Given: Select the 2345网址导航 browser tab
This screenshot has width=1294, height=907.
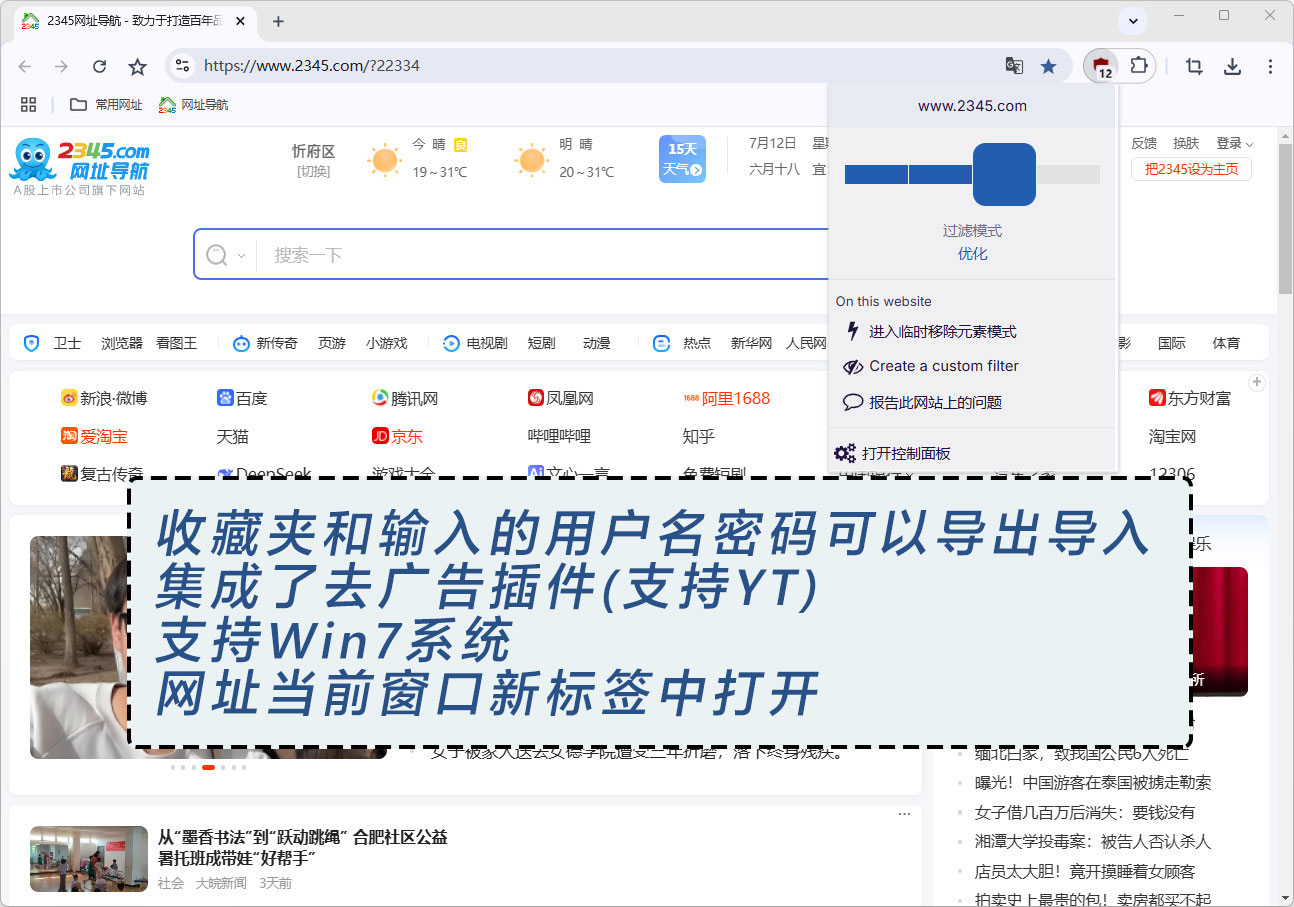Looking at the screenshot, I should (136, 21).
